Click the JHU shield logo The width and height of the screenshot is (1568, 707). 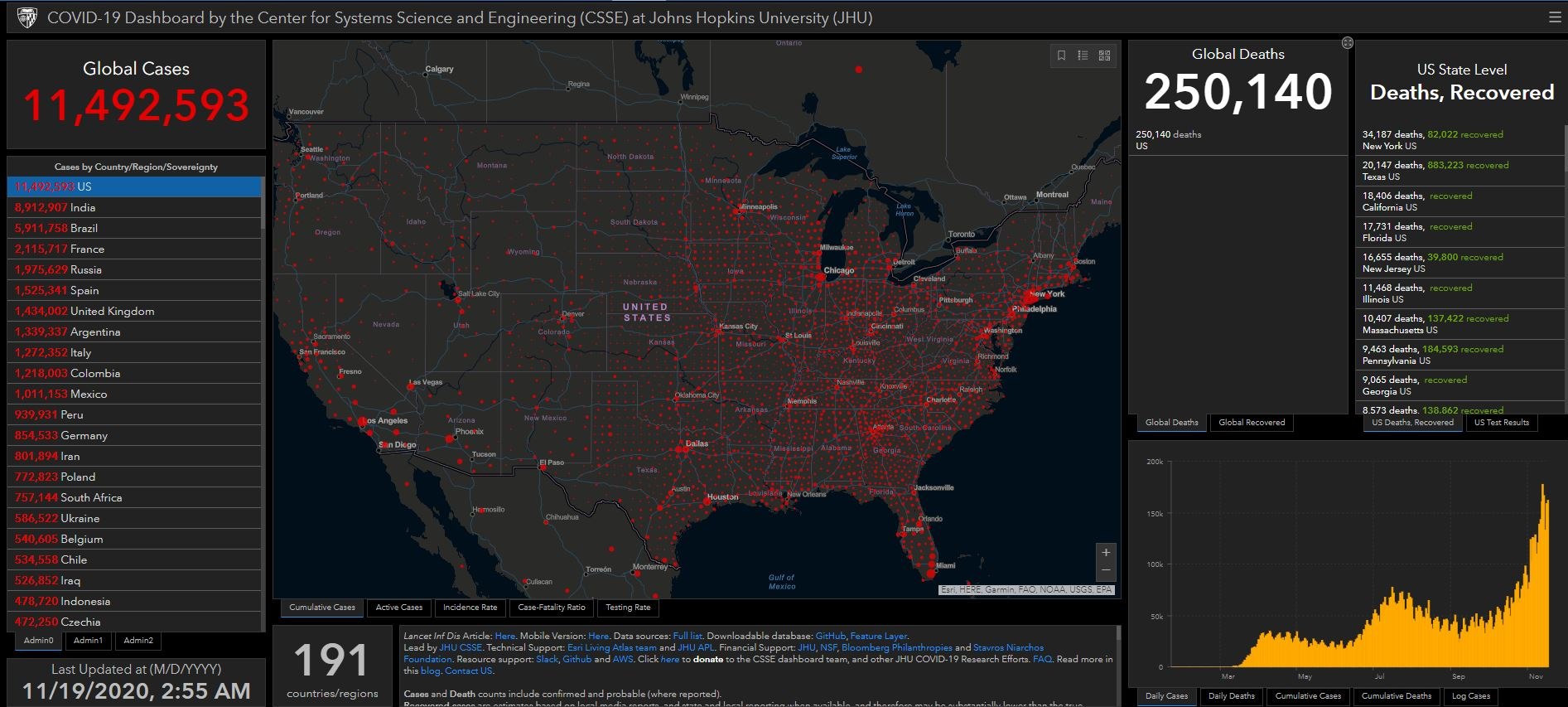point(27,17)
